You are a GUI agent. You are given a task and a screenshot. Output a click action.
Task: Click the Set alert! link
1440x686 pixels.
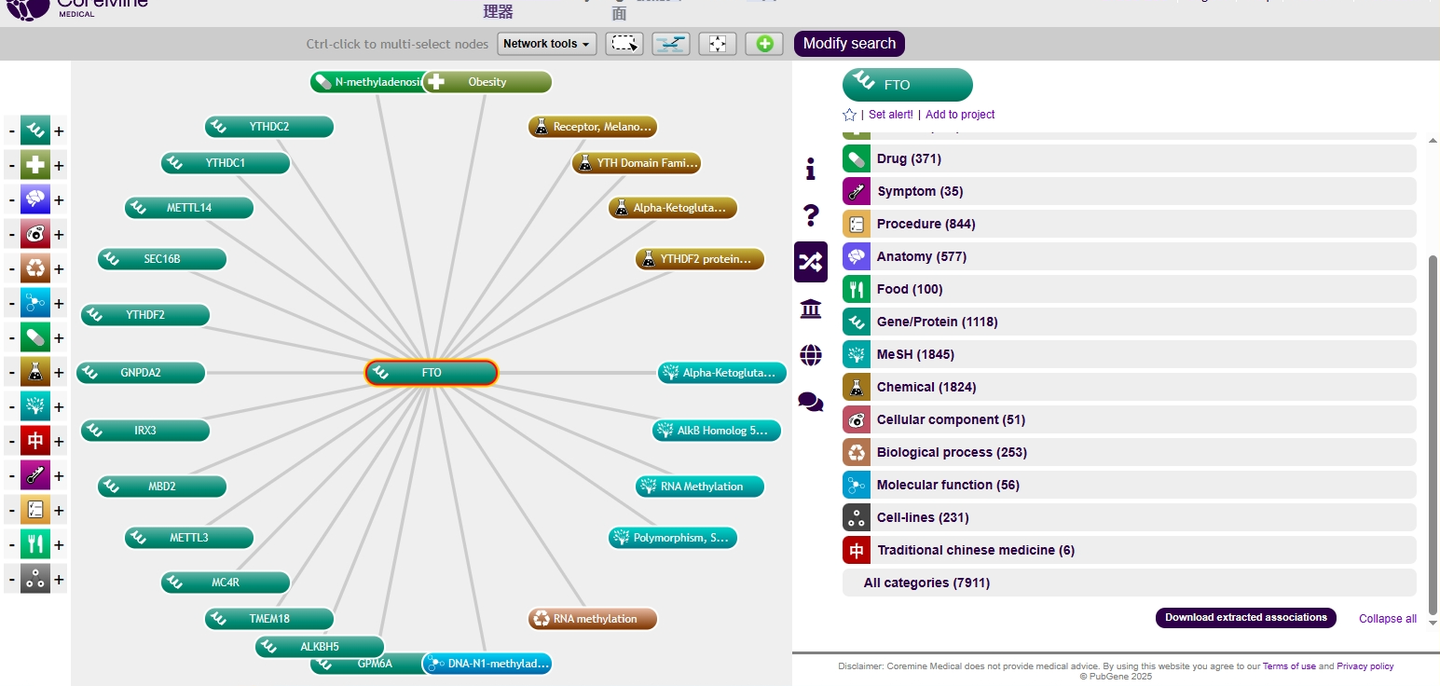(x=891, y=115)
